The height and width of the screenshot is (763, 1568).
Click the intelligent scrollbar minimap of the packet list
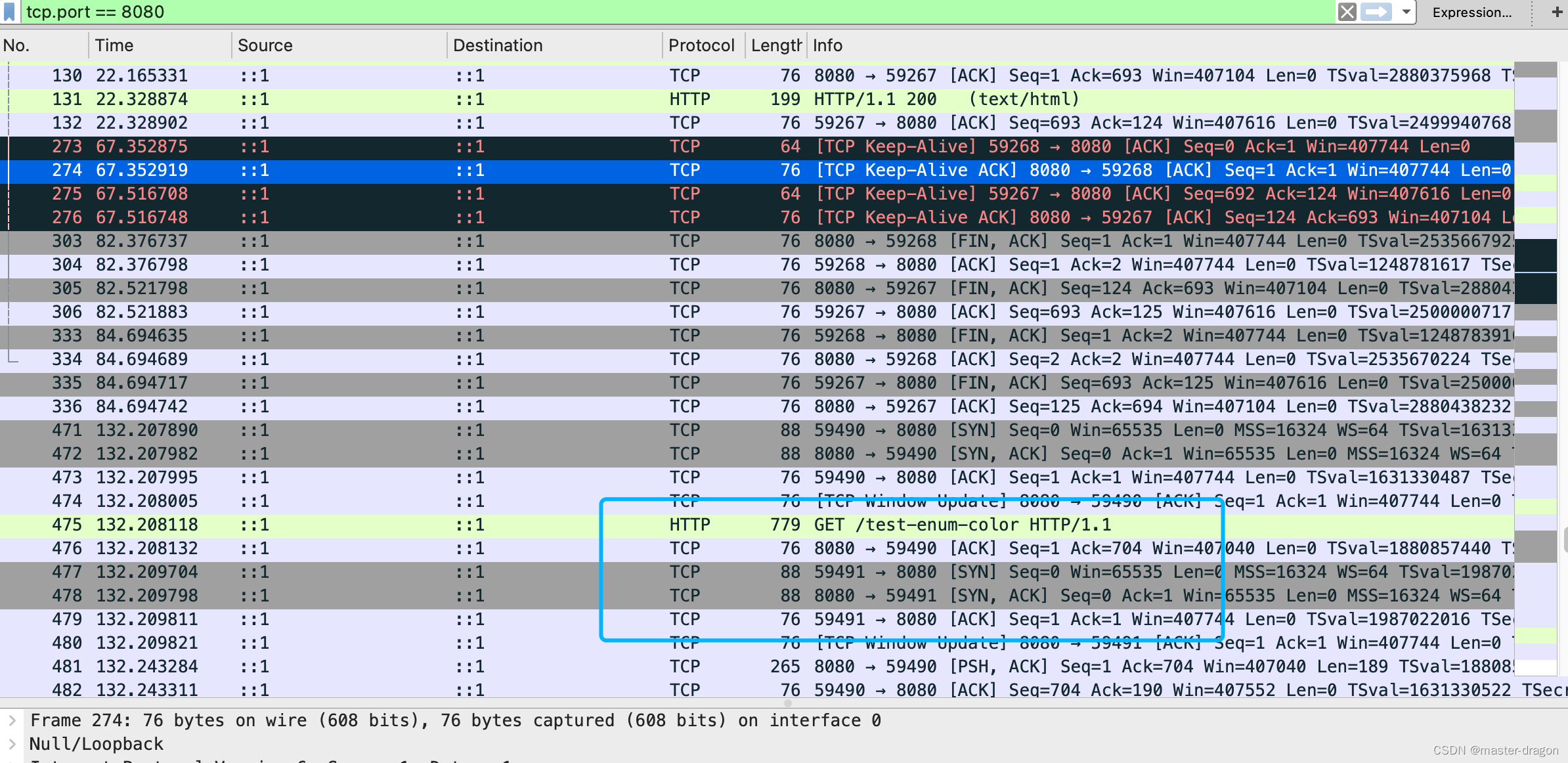click(x=1535, y=368)
